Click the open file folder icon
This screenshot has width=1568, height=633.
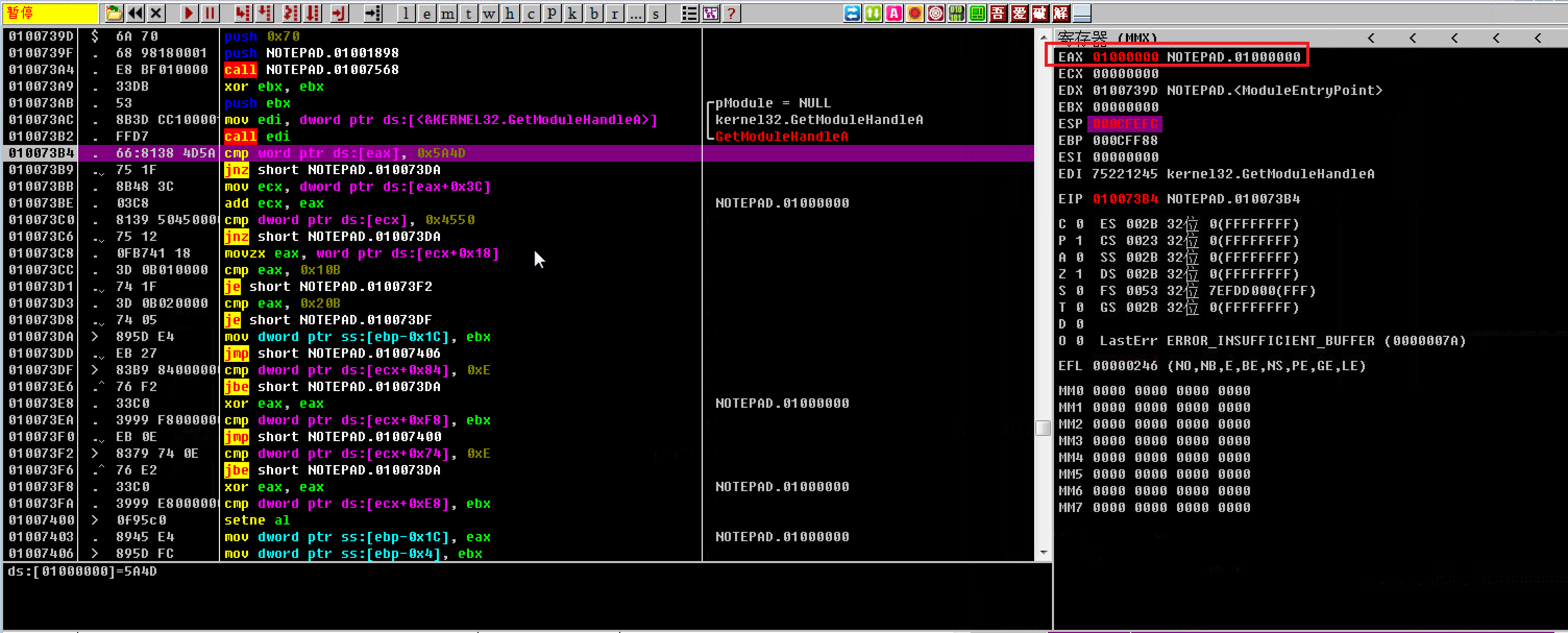point(114,13)
